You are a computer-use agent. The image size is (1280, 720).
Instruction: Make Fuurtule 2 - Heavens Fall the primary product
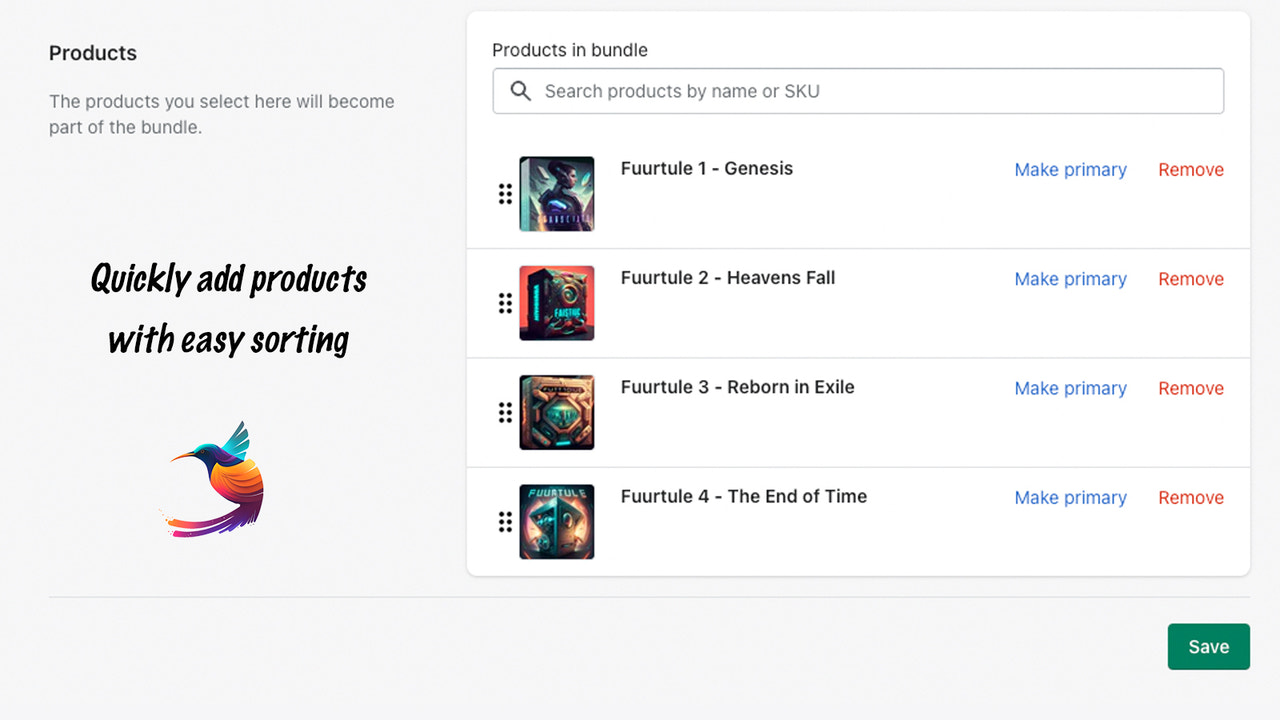[x=1070, y=278]
